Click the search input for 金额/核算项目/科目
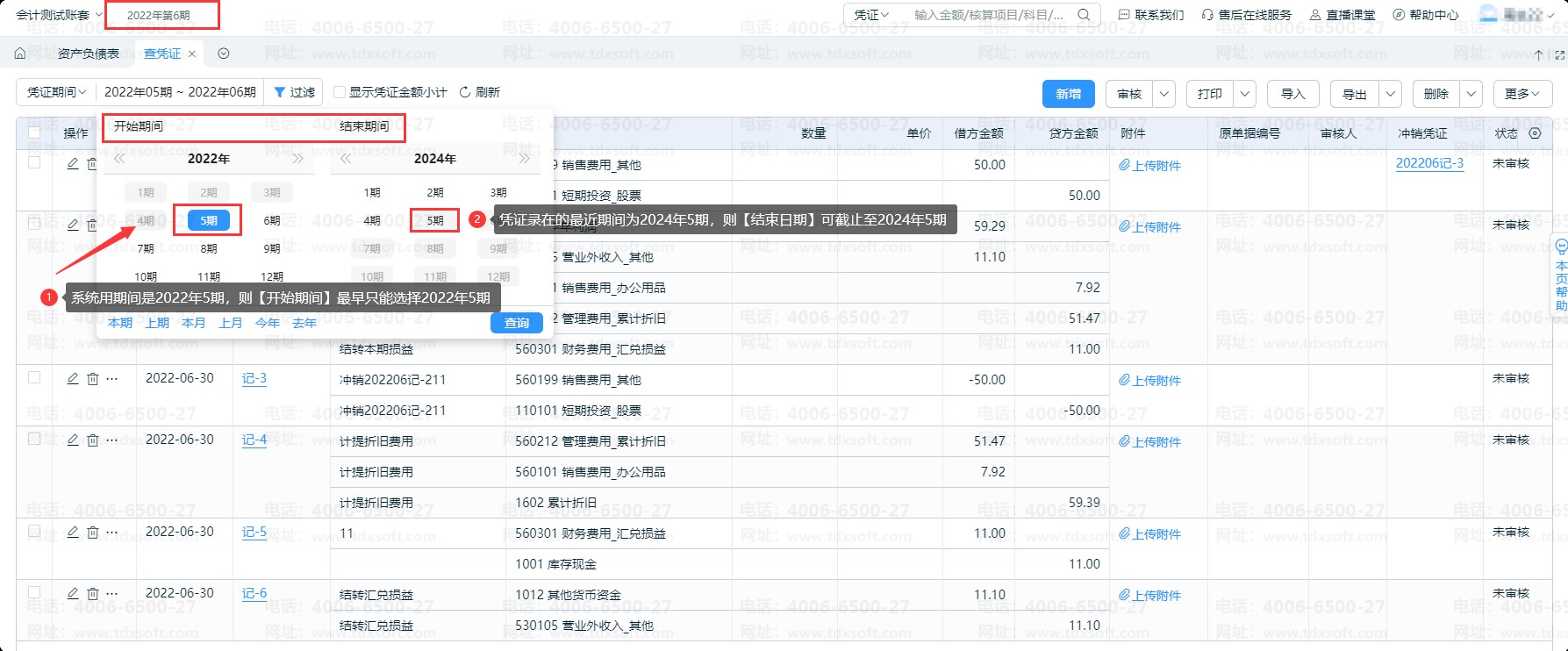 coord(988,15)
